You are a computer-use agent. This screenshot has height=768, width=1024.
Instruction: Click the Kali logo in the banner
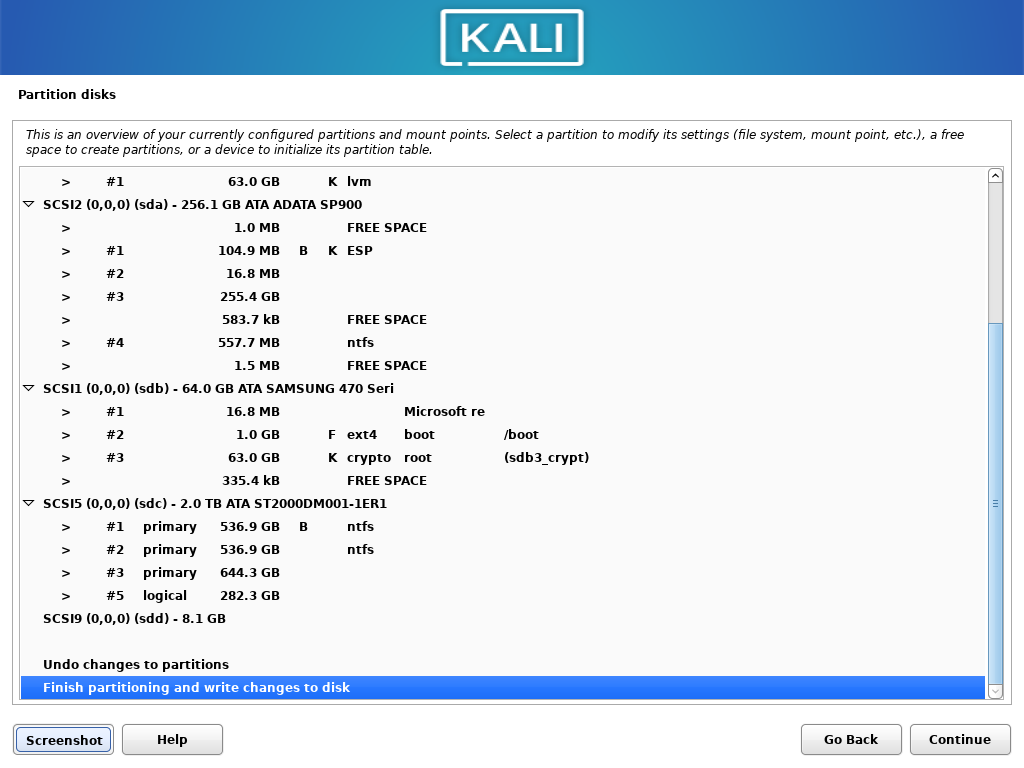click(512, 38)
